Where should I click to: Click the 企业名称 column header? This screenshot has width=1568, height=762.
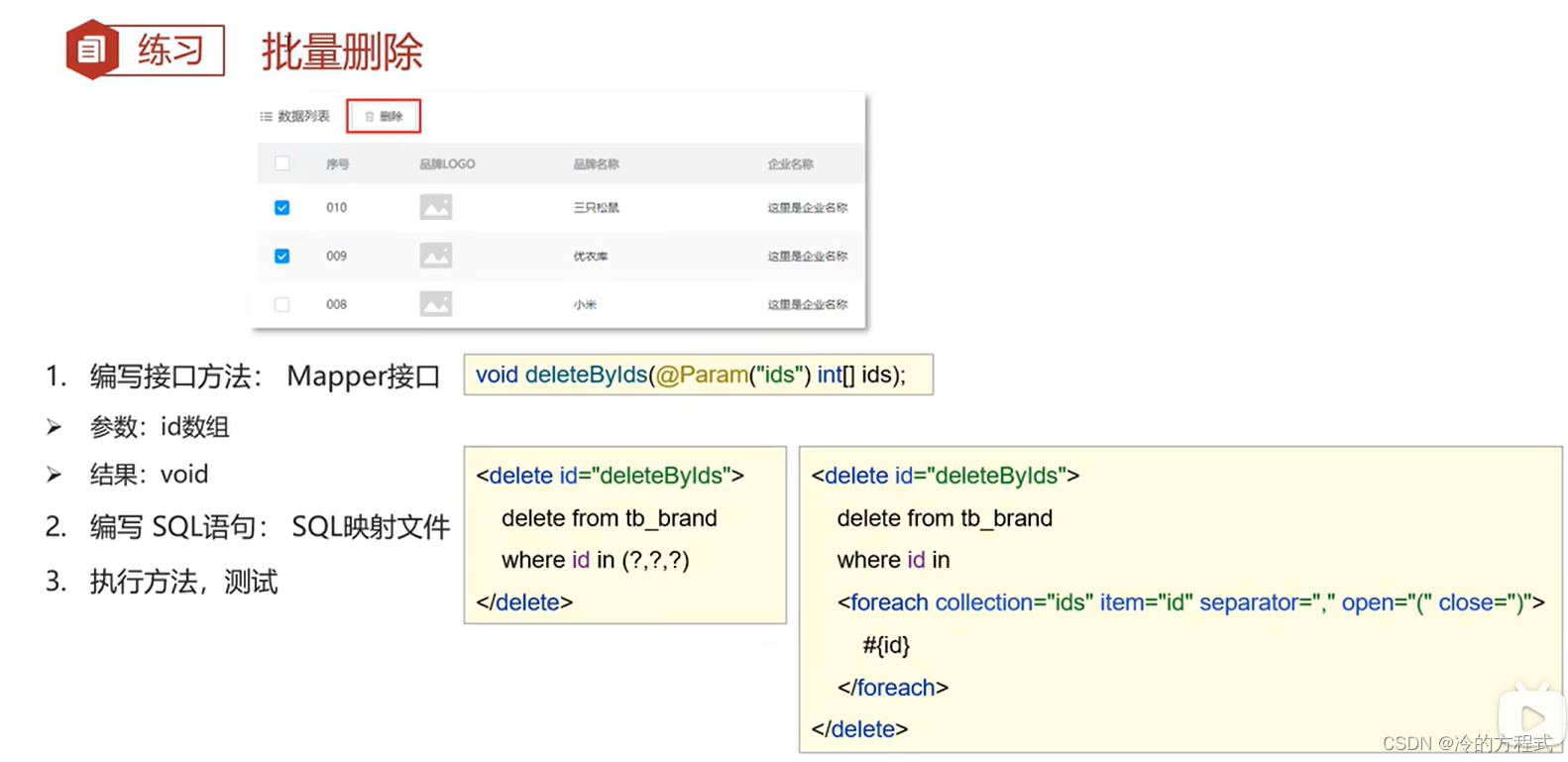pyautogui.click(x=790, y=164)
